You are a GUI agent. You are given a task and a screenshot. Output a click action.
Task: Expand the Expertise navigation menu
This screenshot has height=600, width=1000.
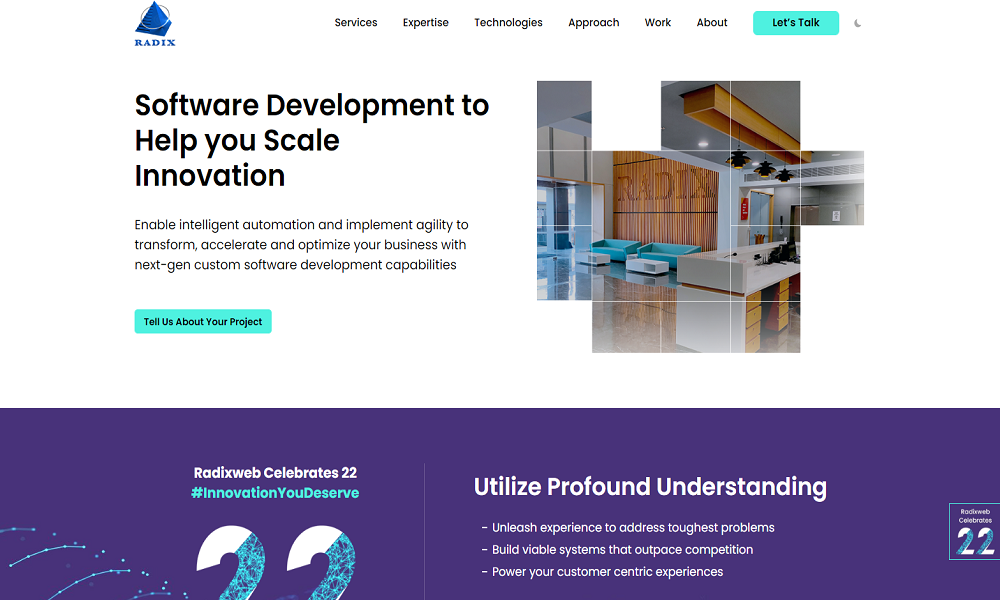tap(426, 23)
